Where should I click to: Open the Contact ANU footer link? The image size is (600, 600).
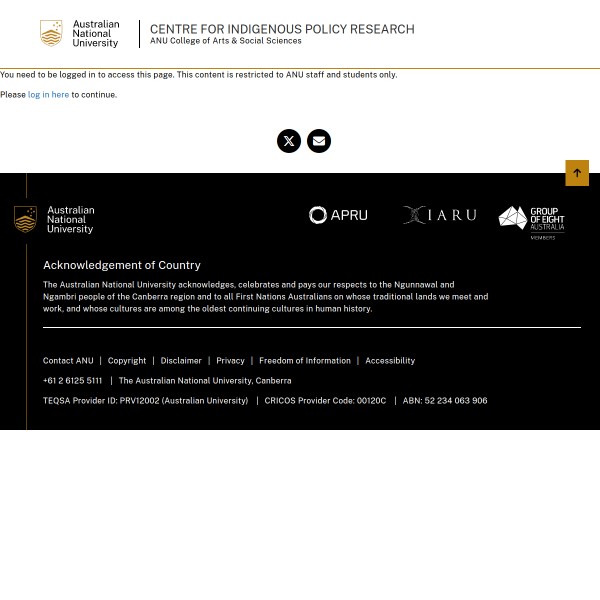[68, 361]
